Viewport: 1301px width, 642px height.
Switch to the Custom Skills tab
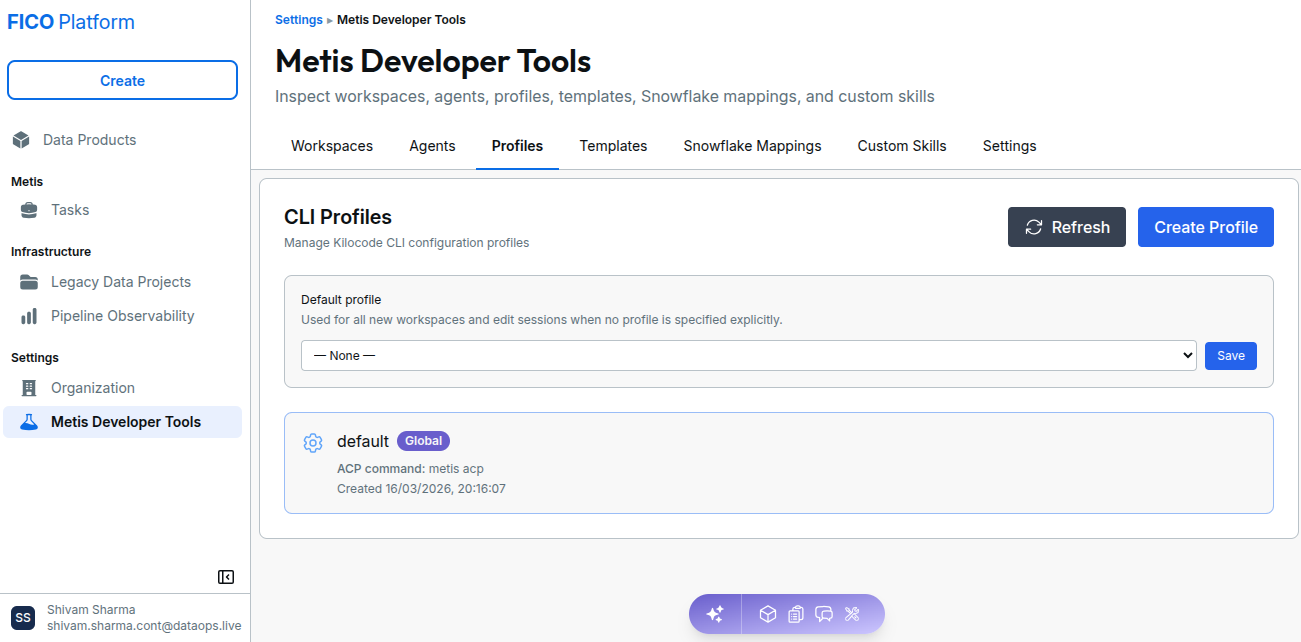[902, 146]
